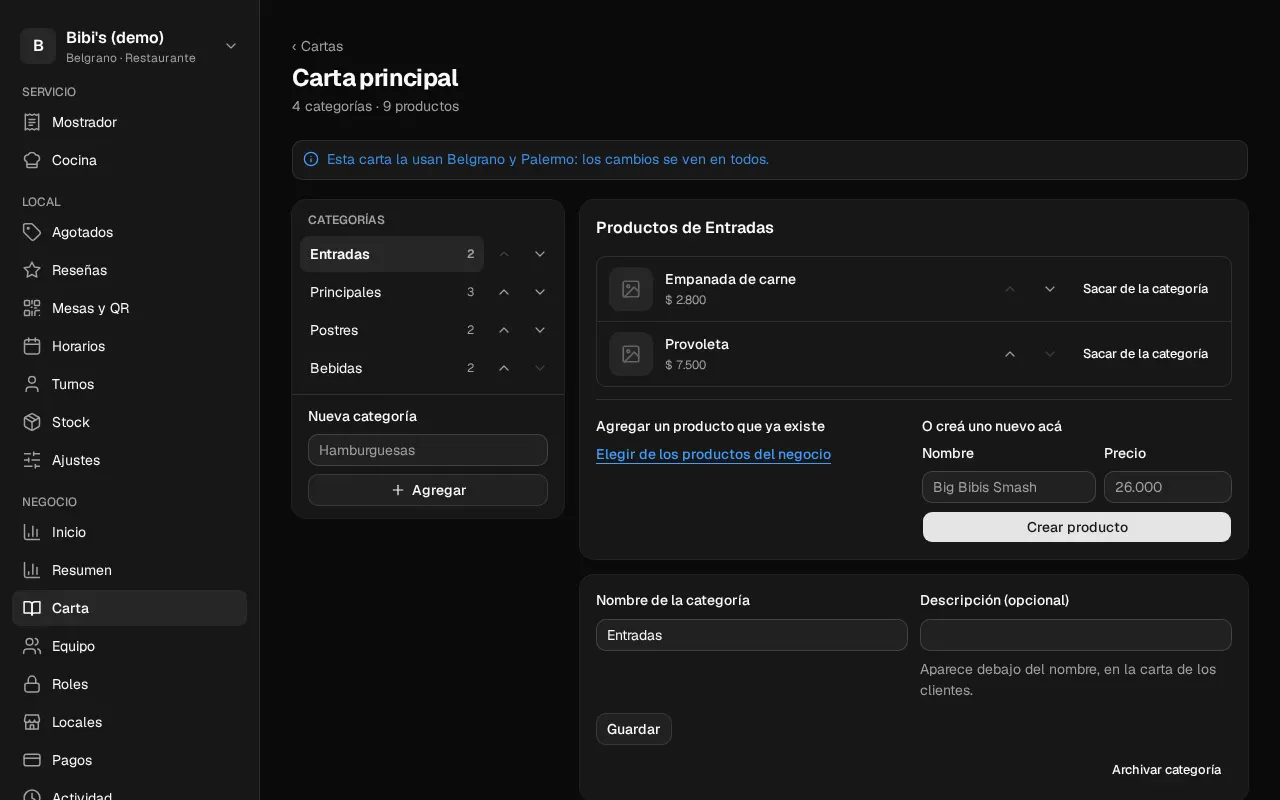Move Principales category up

coord(504,292)
